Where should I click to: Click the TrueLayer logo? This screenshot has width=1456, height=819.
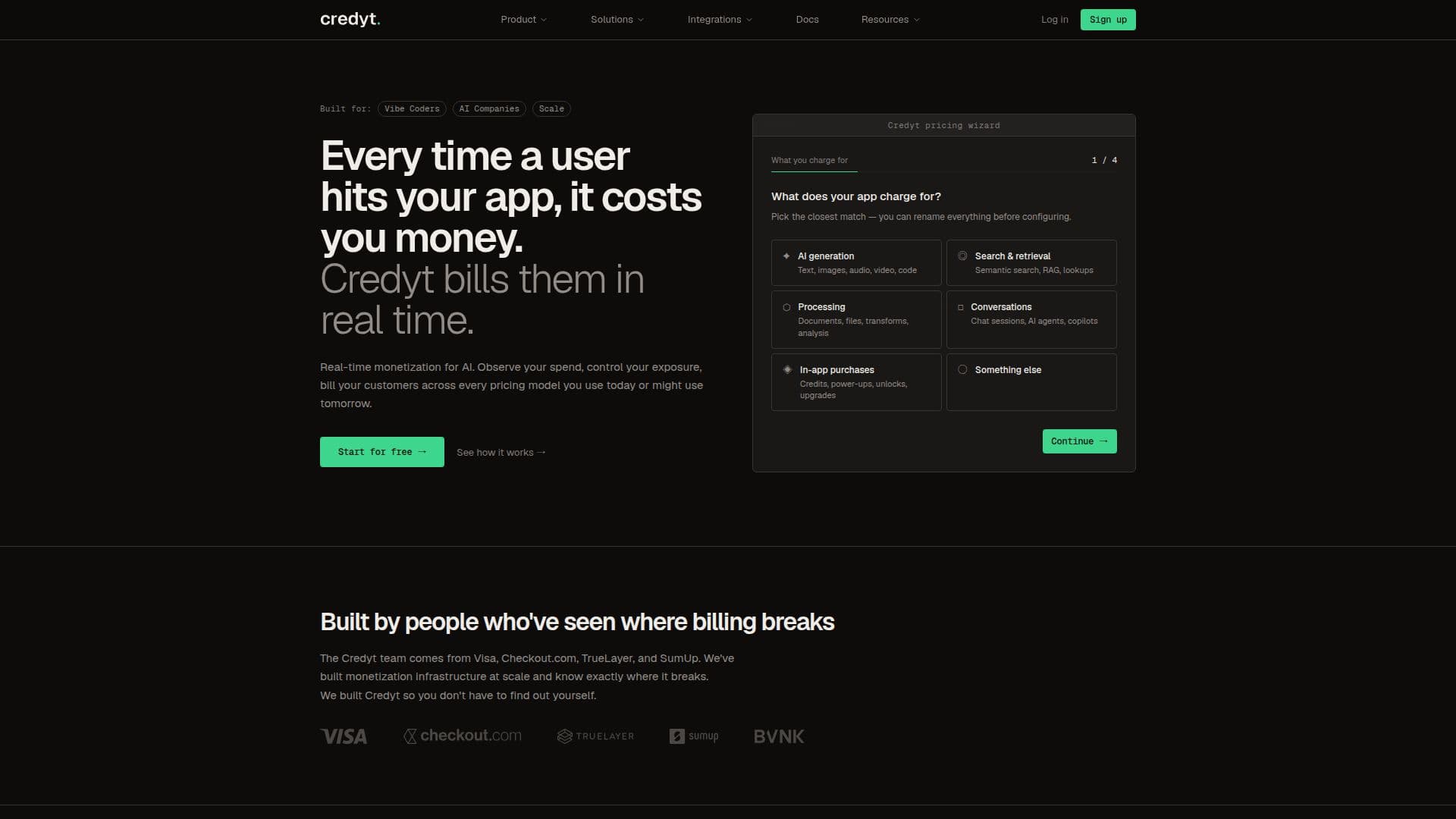point(595,736)
